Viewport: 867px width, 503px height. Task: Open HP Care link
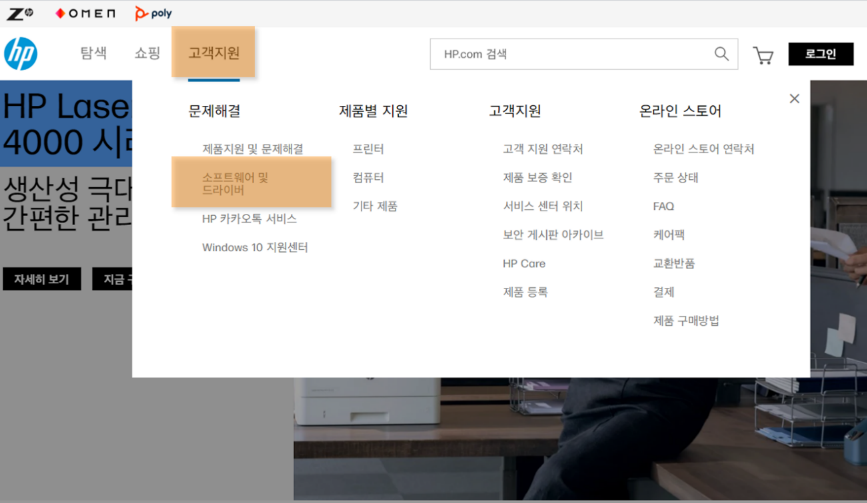524,264
